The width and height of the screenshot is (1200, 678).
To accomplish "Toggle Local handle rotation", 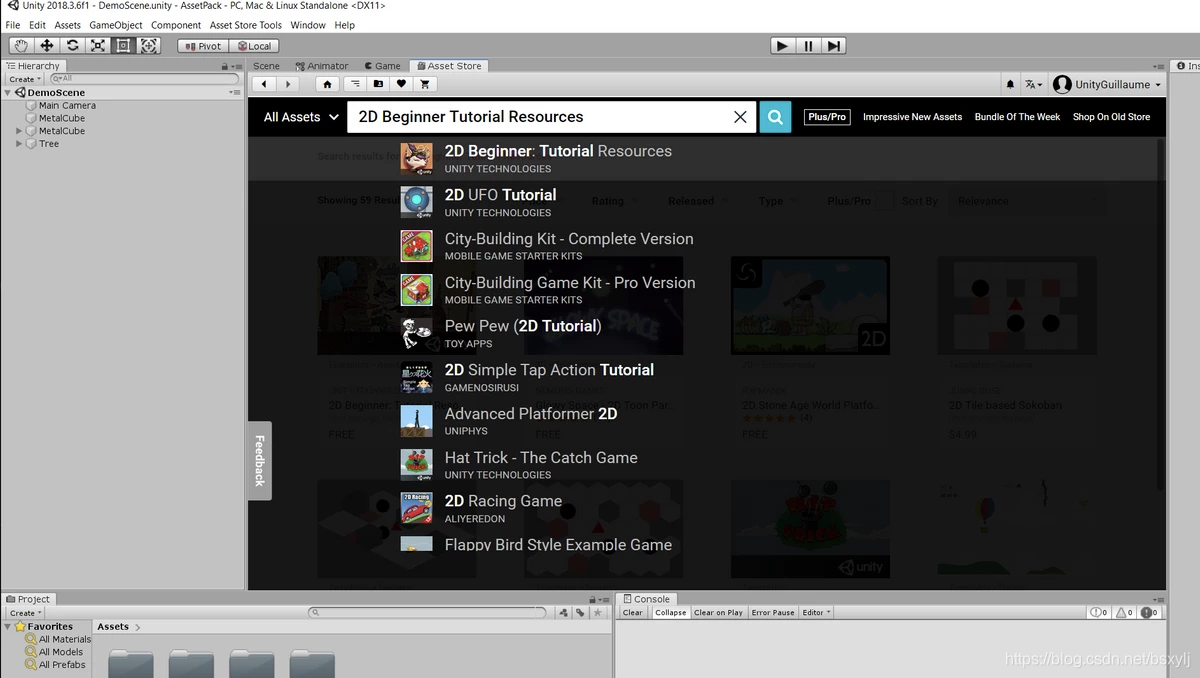I will pyautogui.click(x=254, y=46).
